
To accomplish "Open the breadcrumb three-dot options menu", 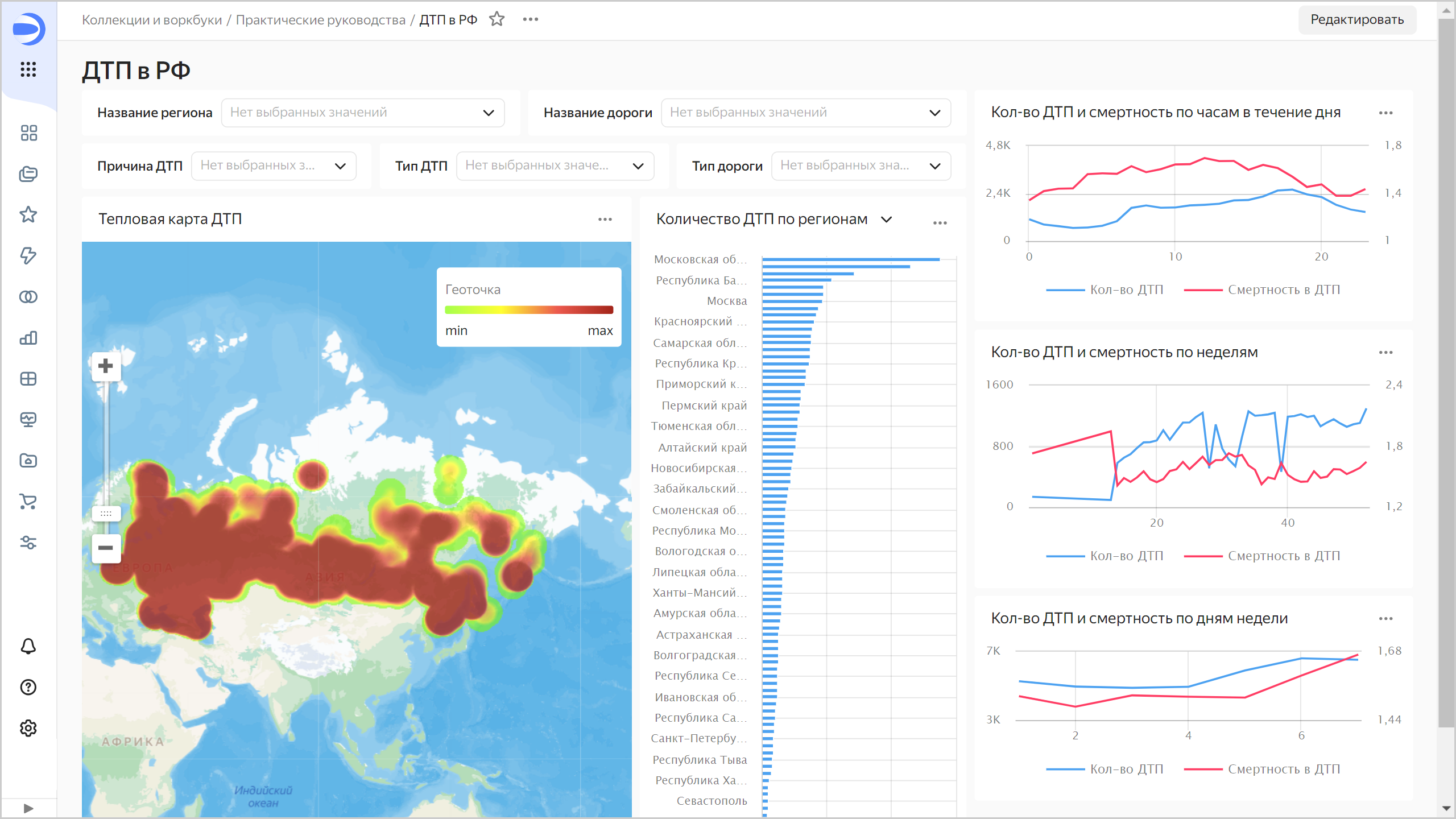I will [530, 19].
